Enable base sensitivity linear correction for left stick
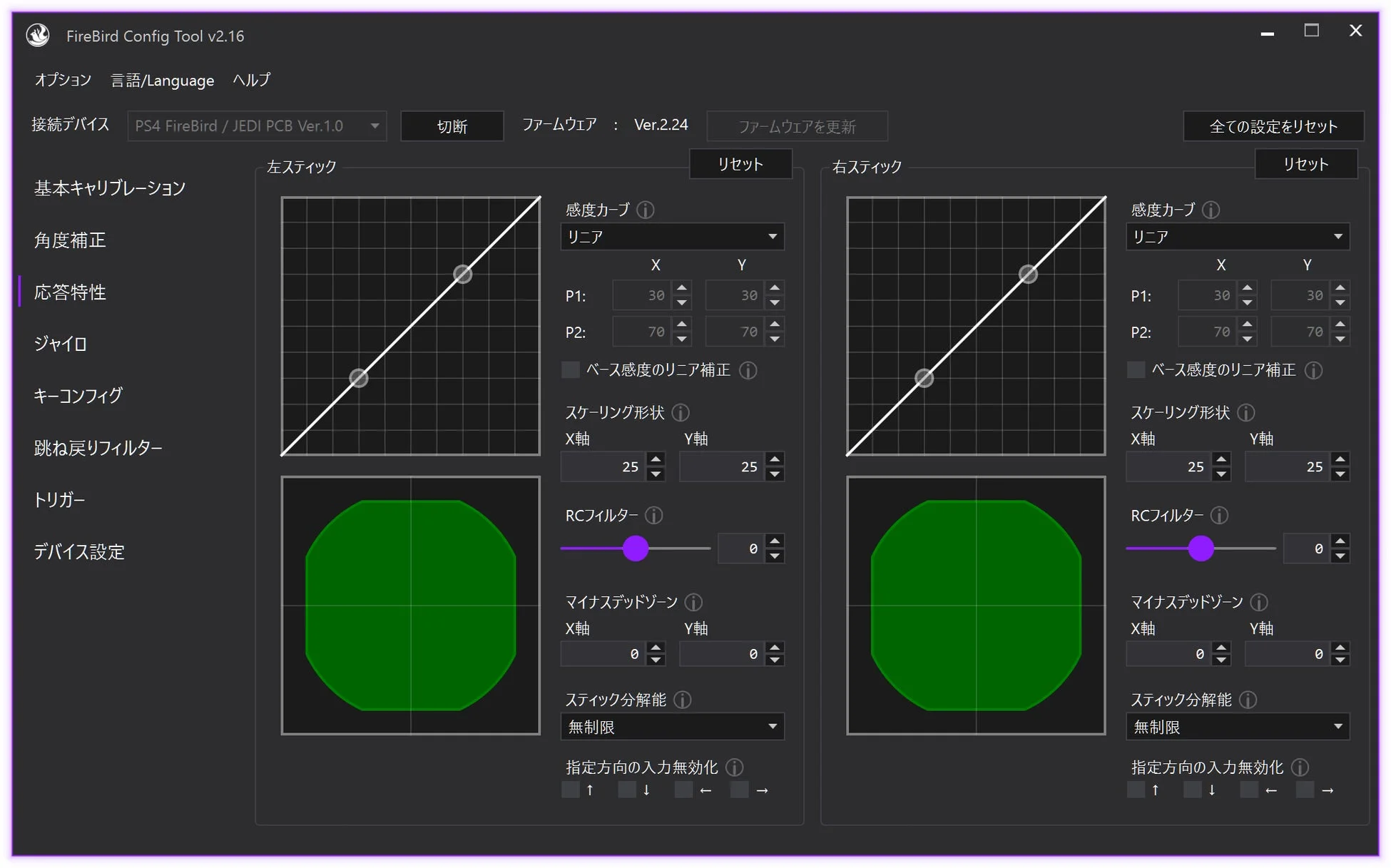 [x=570, y=370]
